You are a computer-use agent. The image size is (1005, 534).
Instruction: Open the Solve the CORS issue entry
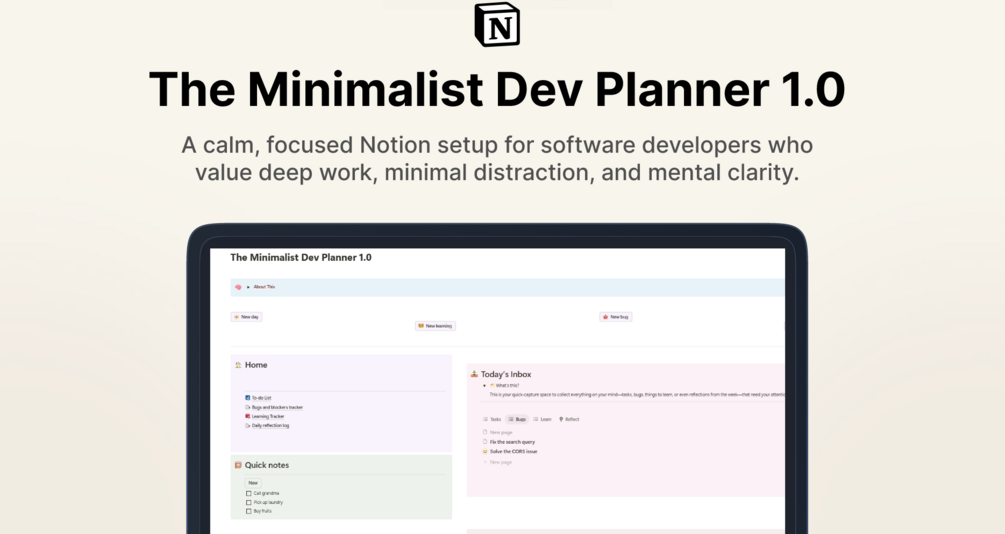pos(513,451)
